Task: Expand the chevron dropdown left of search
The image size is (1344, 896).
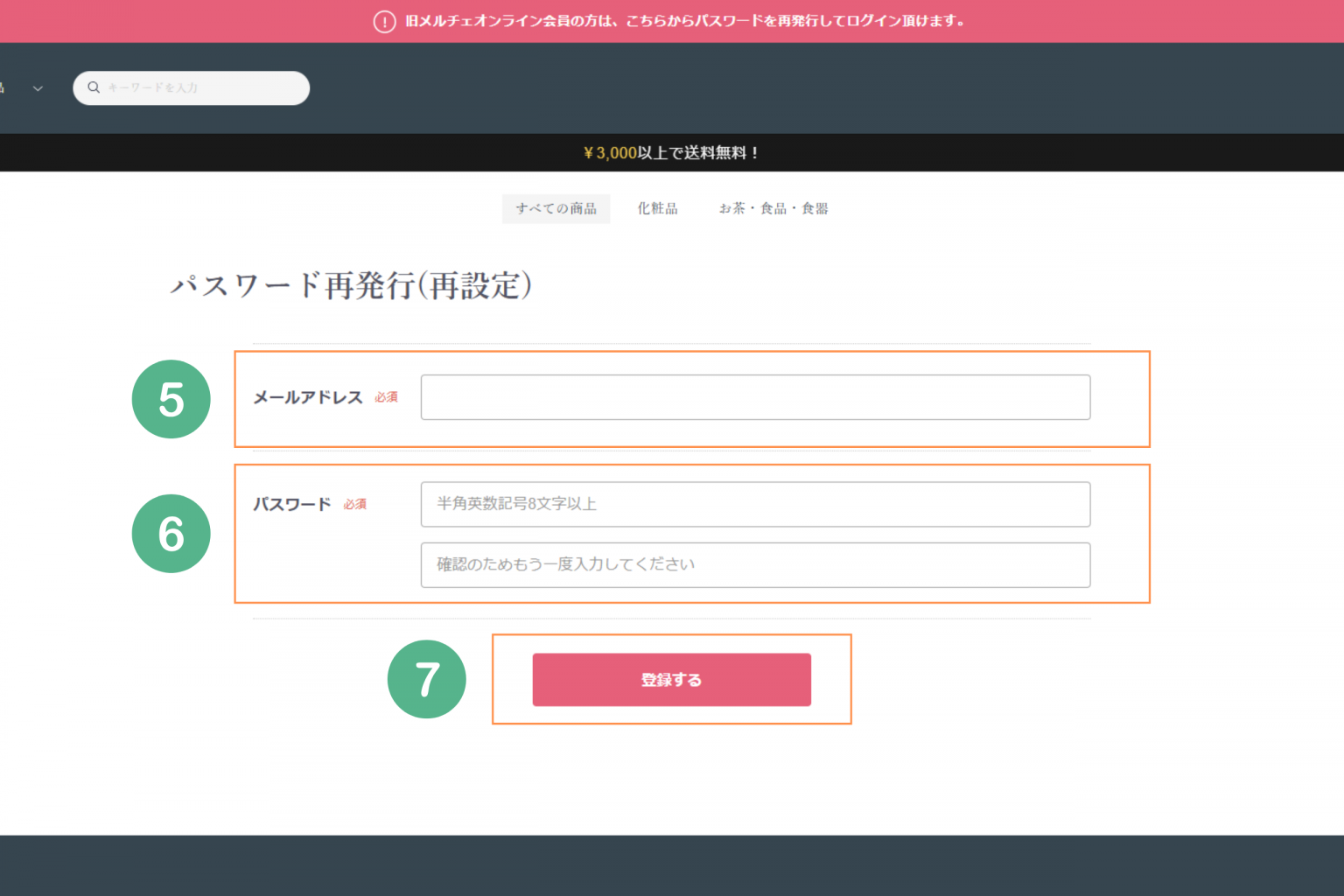Action: 38,88
